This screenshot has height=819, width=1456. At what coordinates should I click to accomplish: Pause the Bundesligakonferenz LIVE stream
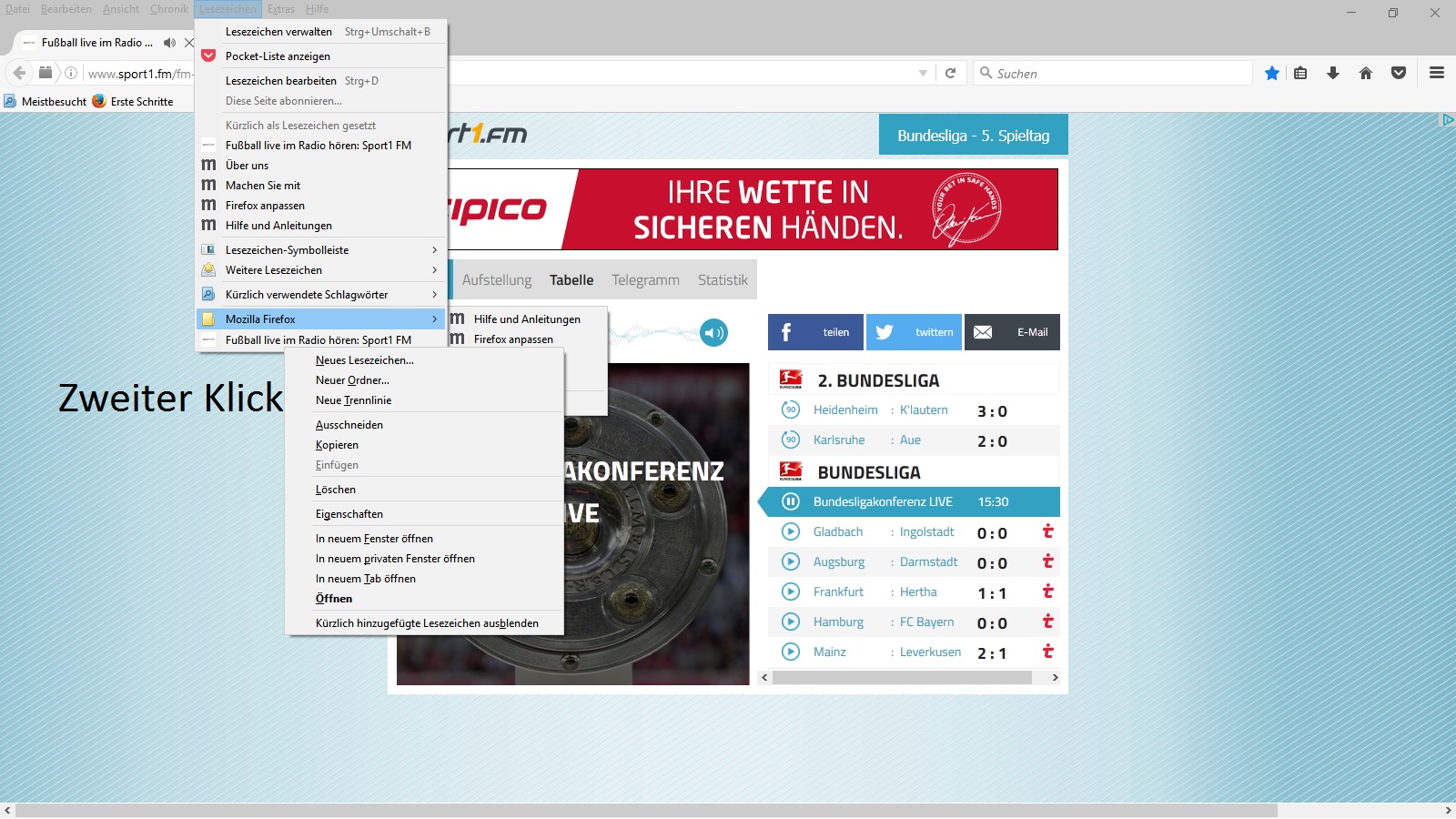click(791, 501)
